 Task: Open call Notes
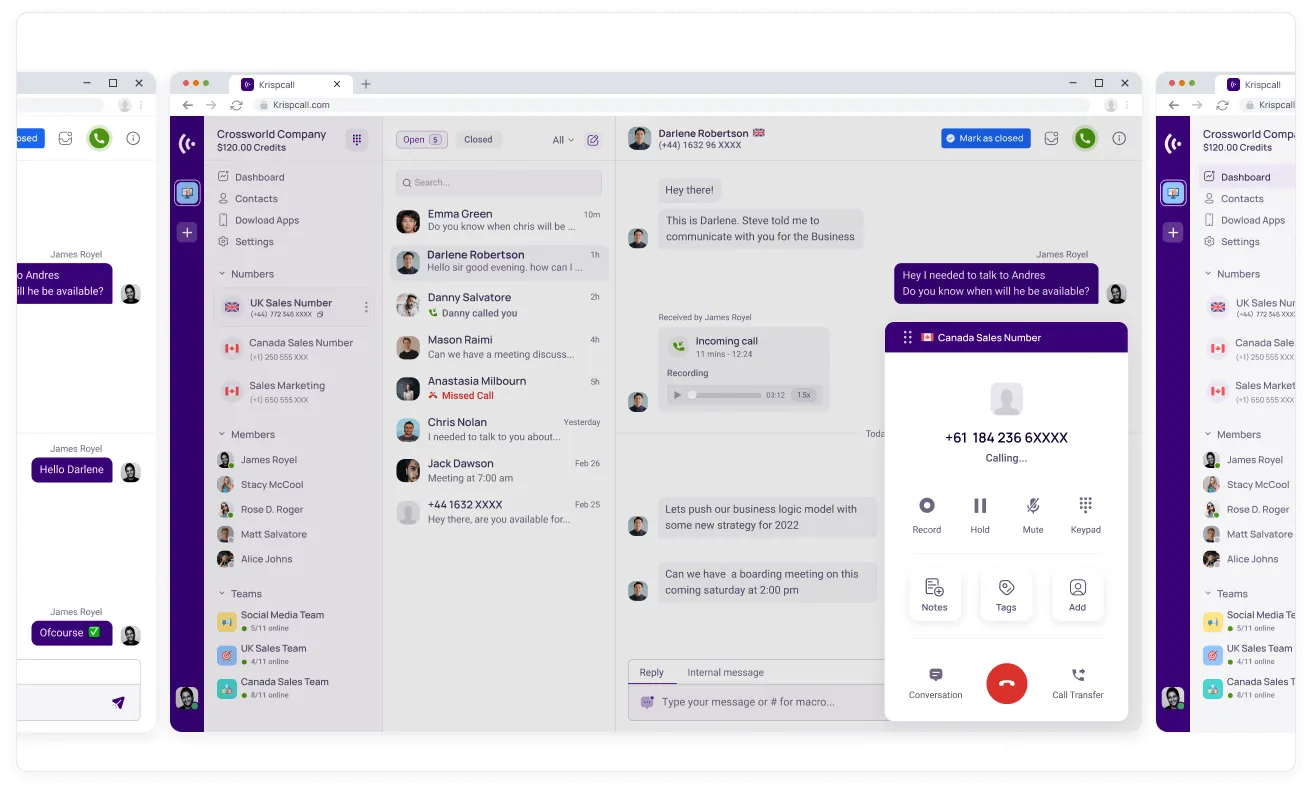935,595
